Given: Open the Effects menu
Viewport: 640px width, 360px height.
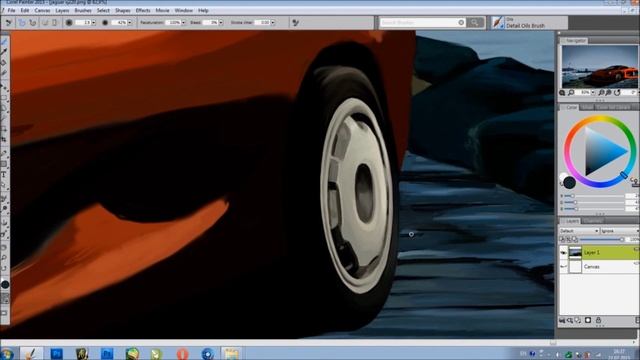Looking at the screenshot, I should coord(143,11).
